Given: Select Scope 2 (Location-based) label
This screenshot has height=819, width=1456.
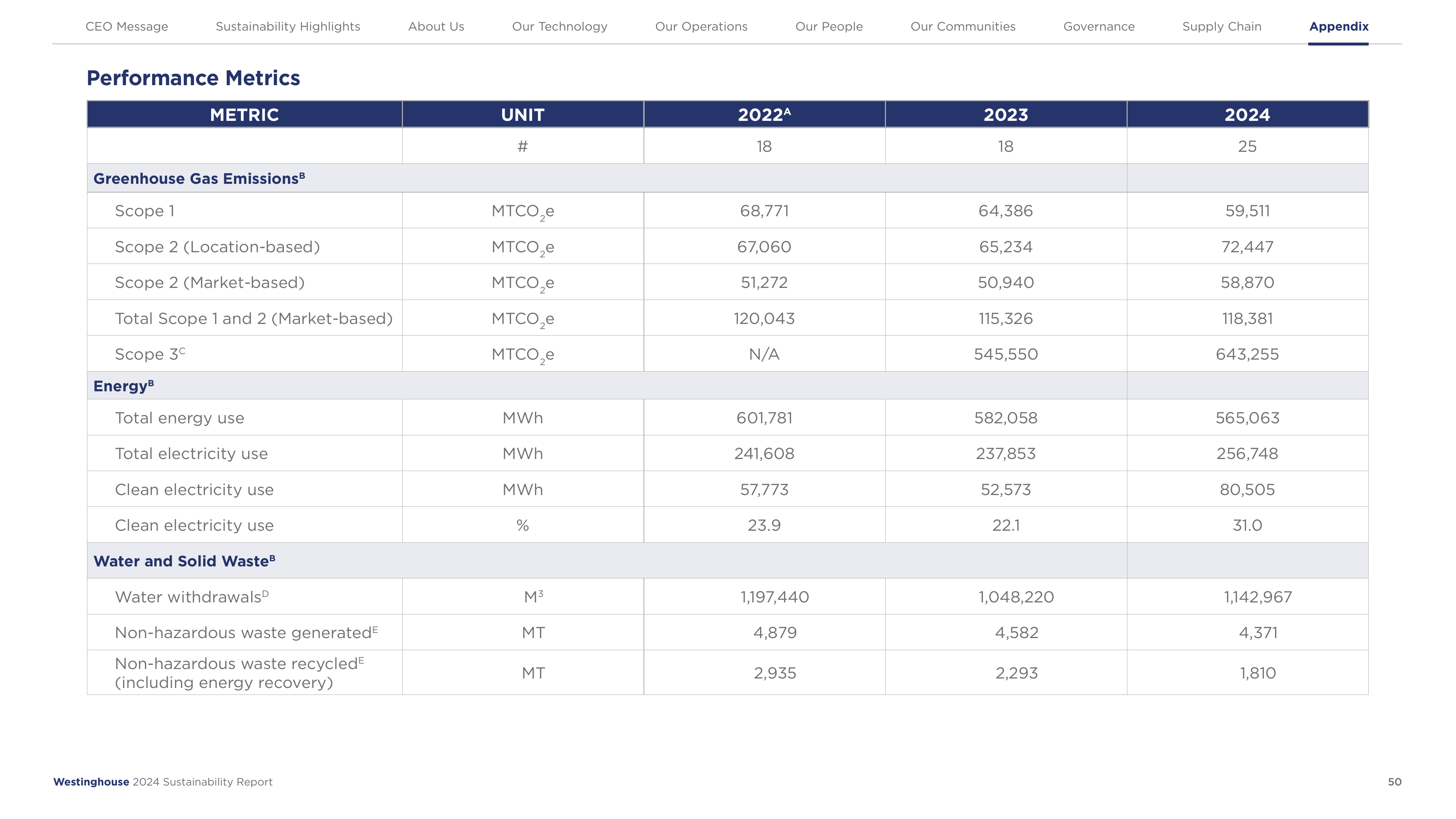Looking at the screenshot, I should pyautogui.click(x=217, y=247).
